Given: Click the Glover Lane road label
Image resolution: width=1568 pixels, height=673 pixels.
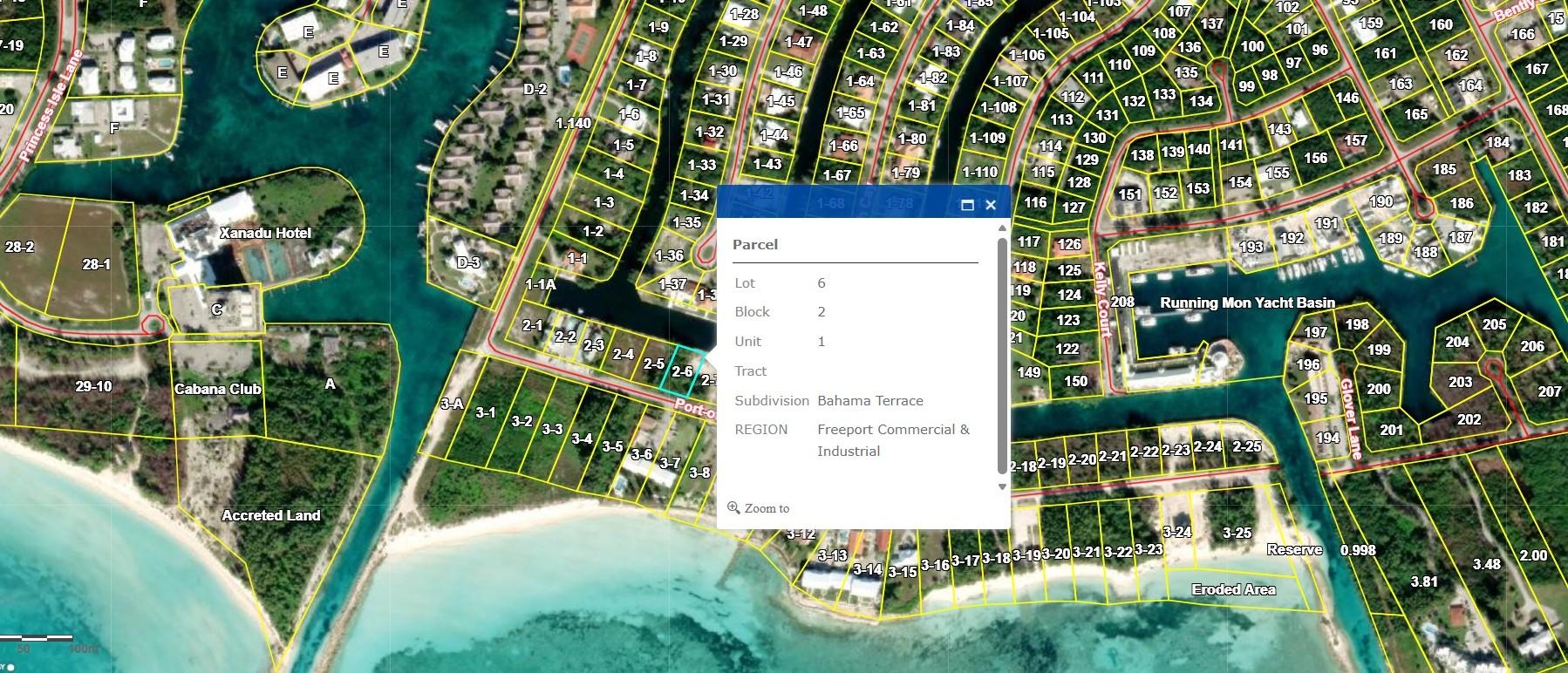Looking at the screenshot, I should click(1350, 418).
